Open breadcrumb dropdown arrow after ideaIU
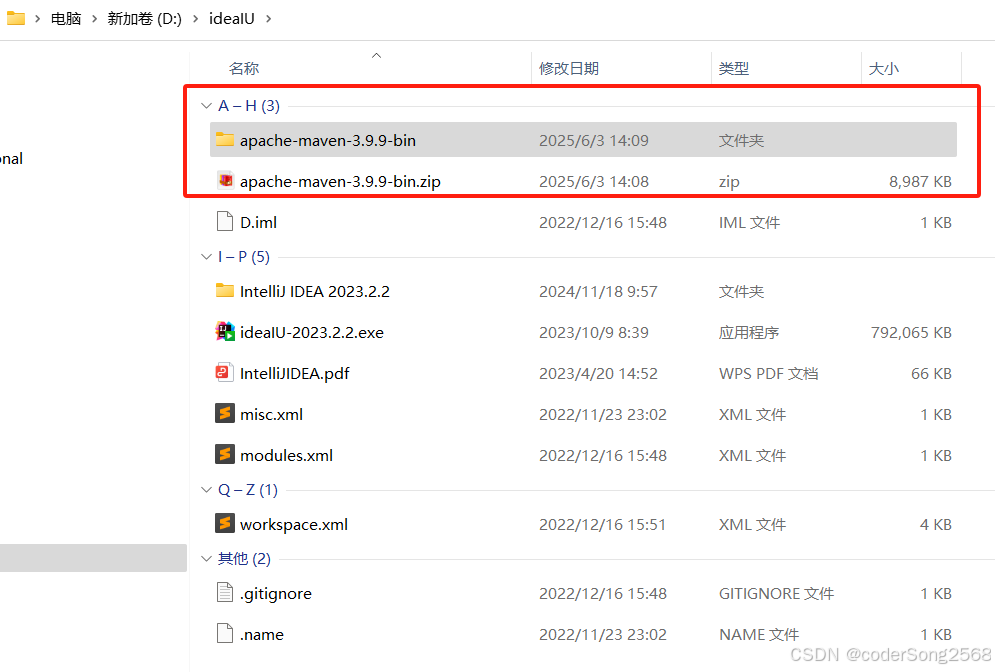 [268, 19]
